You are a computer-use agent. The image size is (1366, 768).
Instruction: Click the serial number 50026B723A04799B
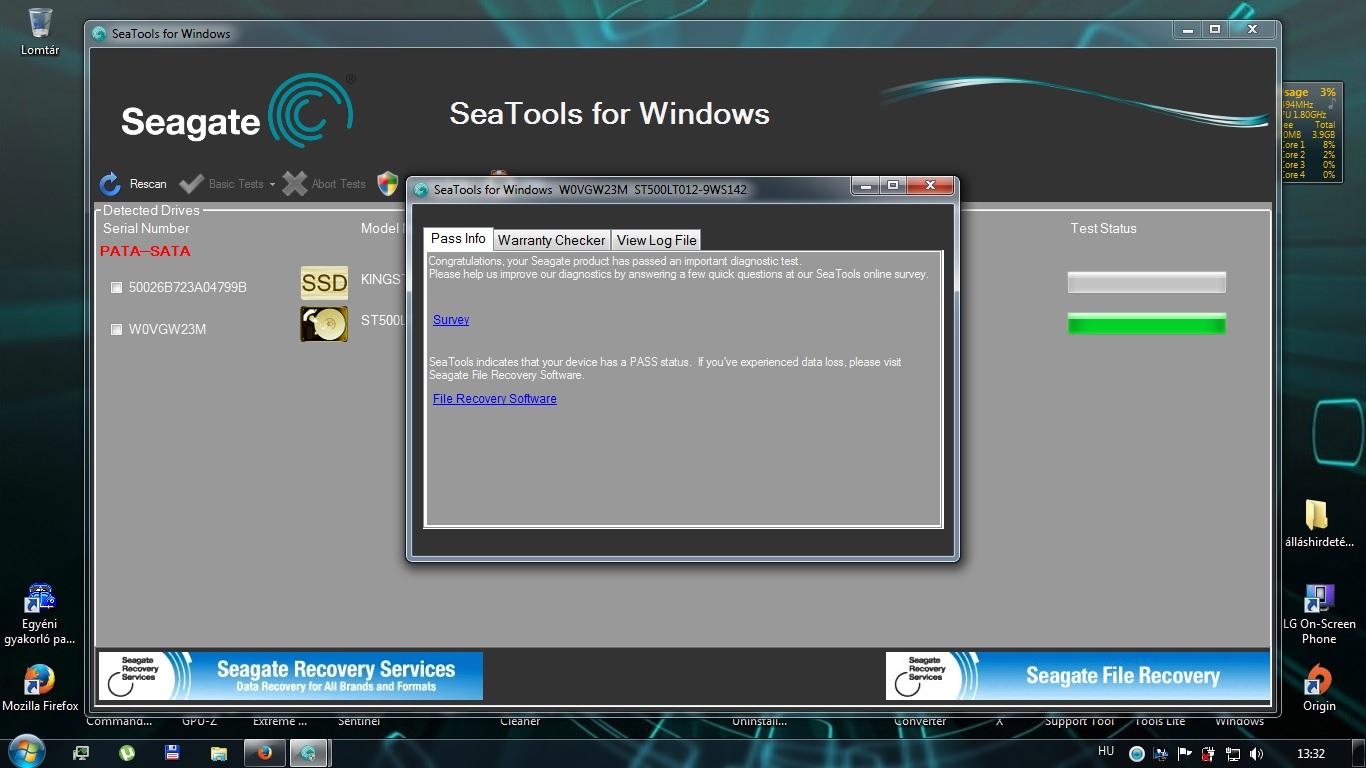coord(187,288)
